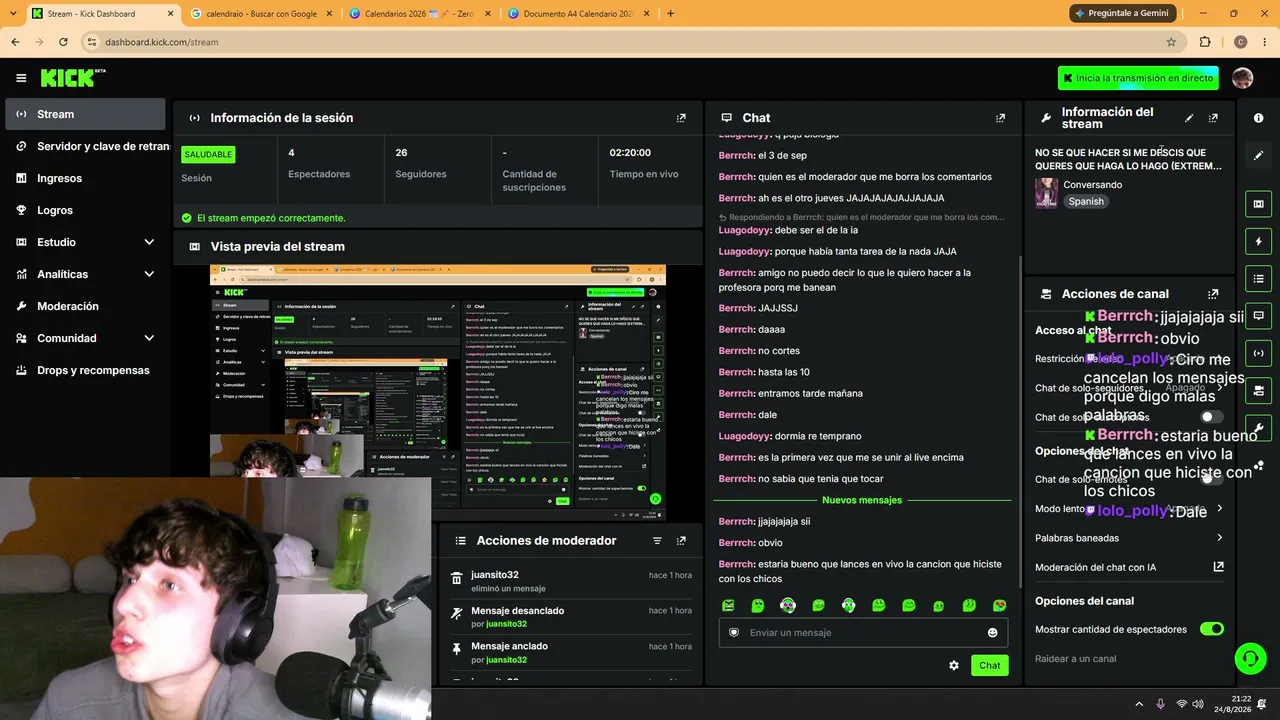The width and height of the screenshot is (1280, 720).
Task: Switch to the Documento A4 Calendario tab
Action: 578,13
